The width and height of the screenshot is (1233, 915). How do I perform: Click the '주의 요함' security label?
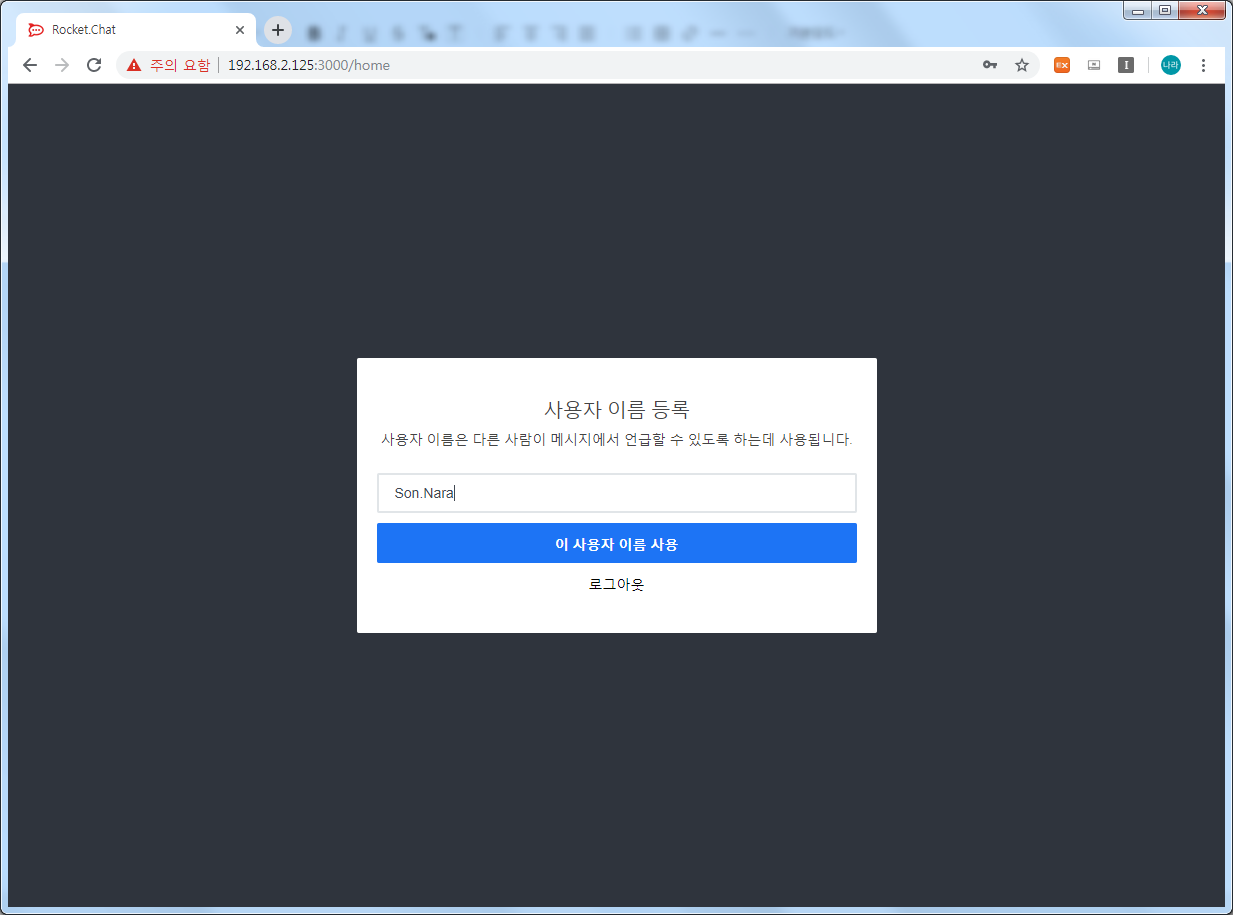click(180, 65)
